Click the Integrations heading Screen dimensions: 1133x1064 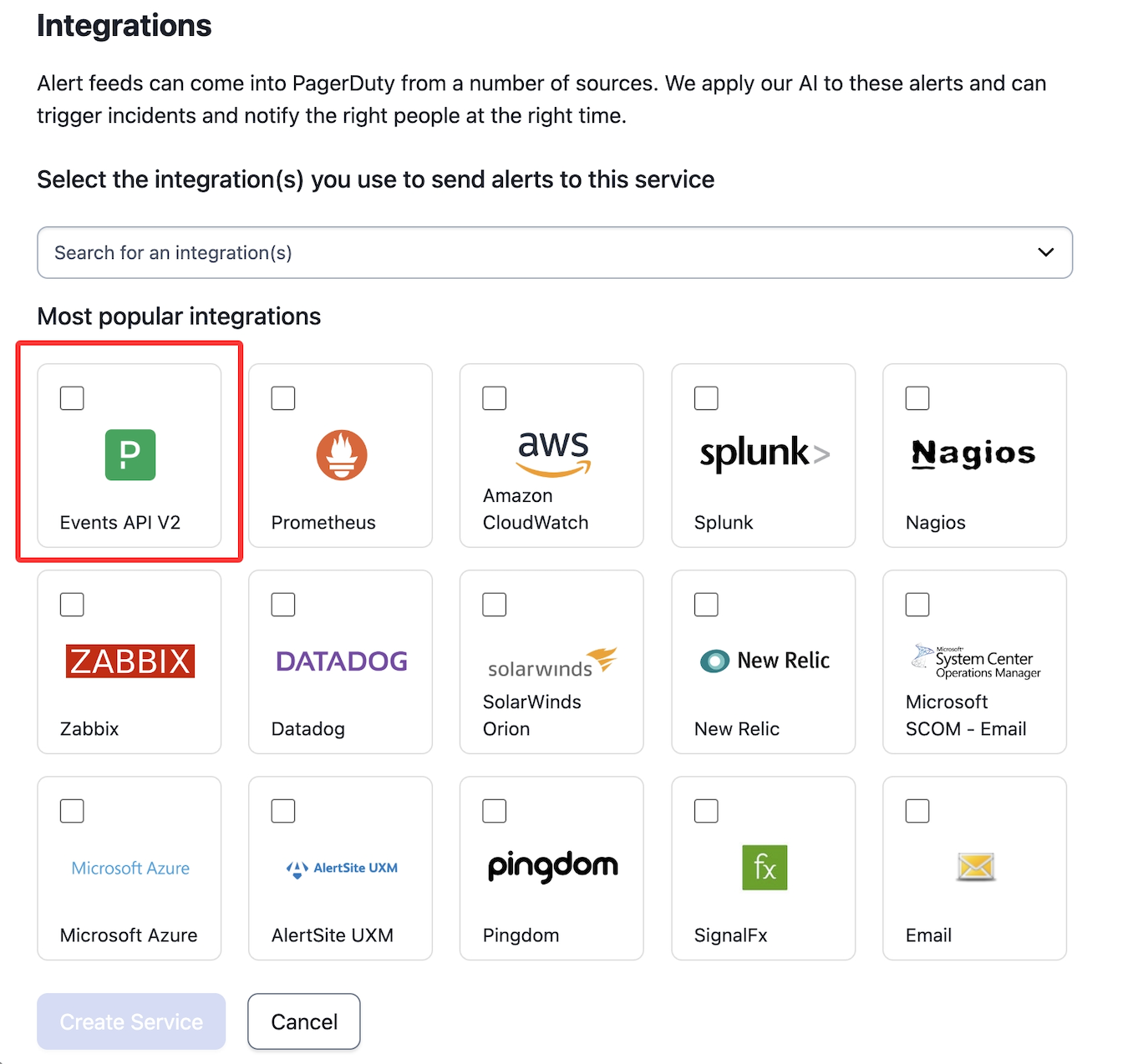(124, 26)
